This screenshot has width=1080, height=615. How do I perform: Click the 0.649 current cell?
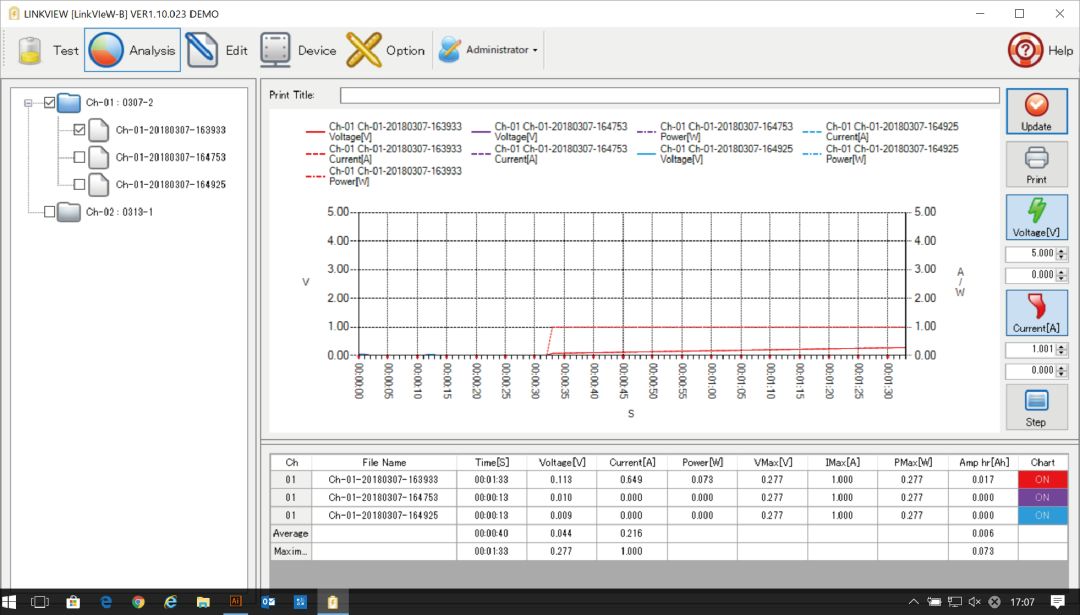point(632,479)
